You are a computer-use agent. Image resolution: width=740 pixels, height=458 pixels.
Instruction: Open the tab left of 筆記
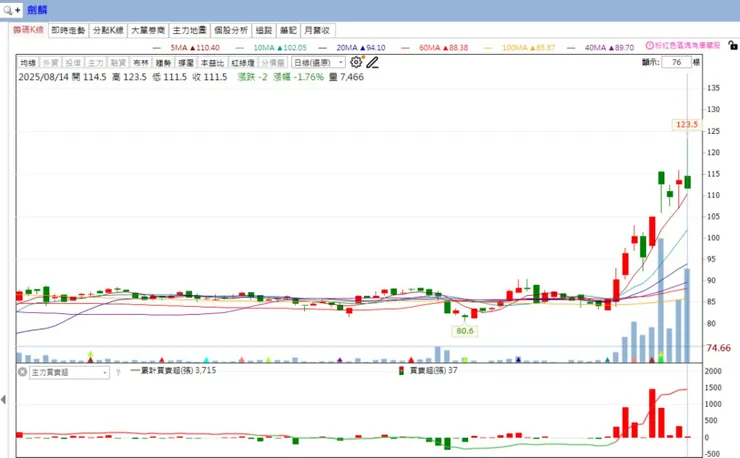(264, 30)
